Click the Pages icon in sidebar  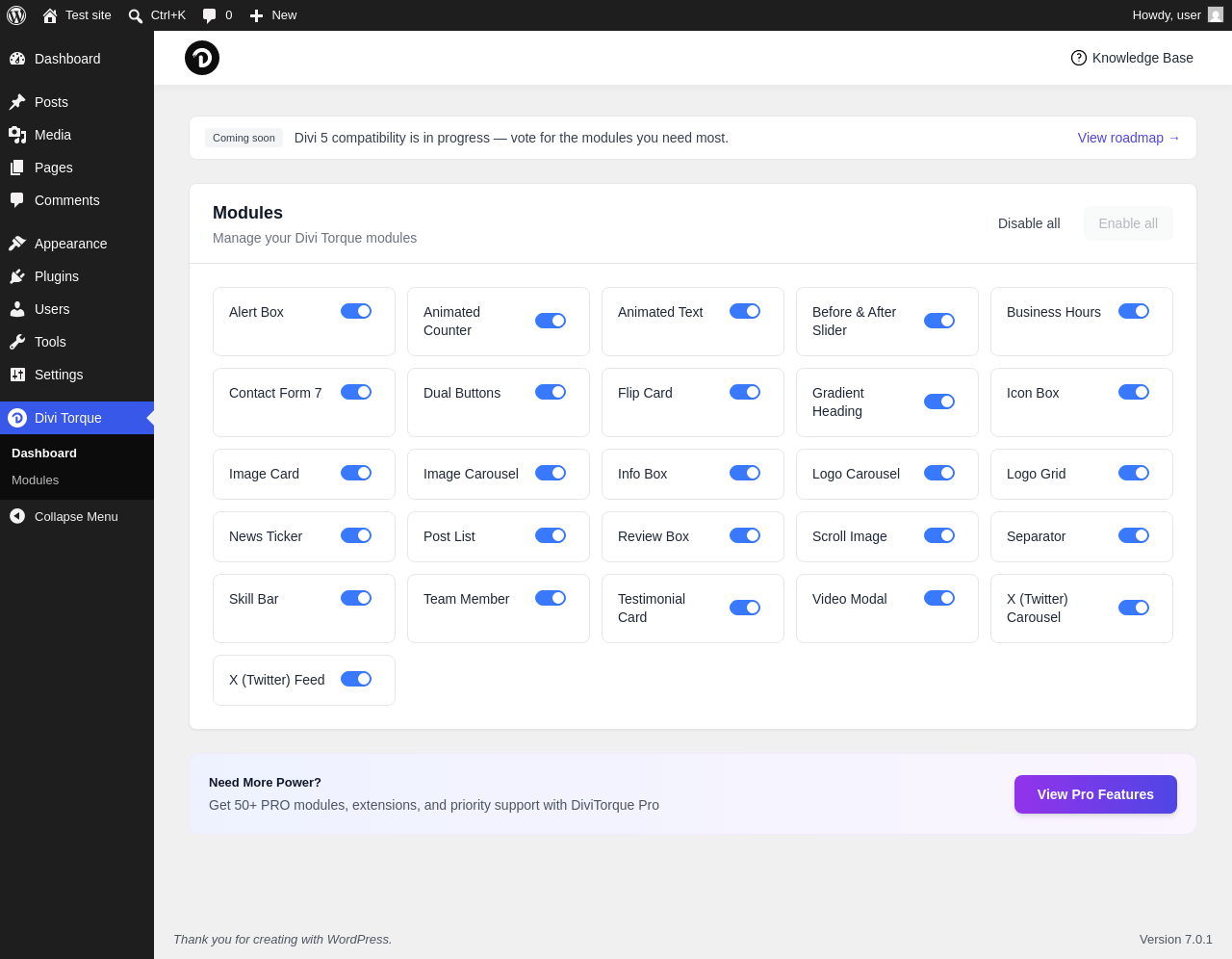coord(17,168)
